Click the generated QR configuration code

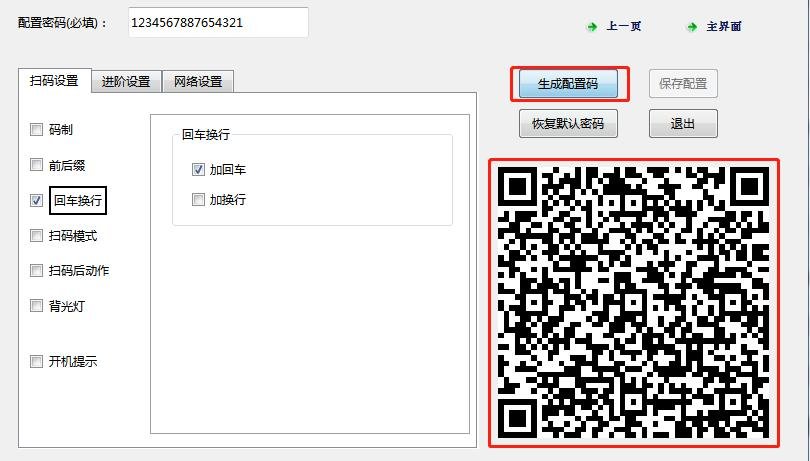pyautogui.click(x=633, y=302)
